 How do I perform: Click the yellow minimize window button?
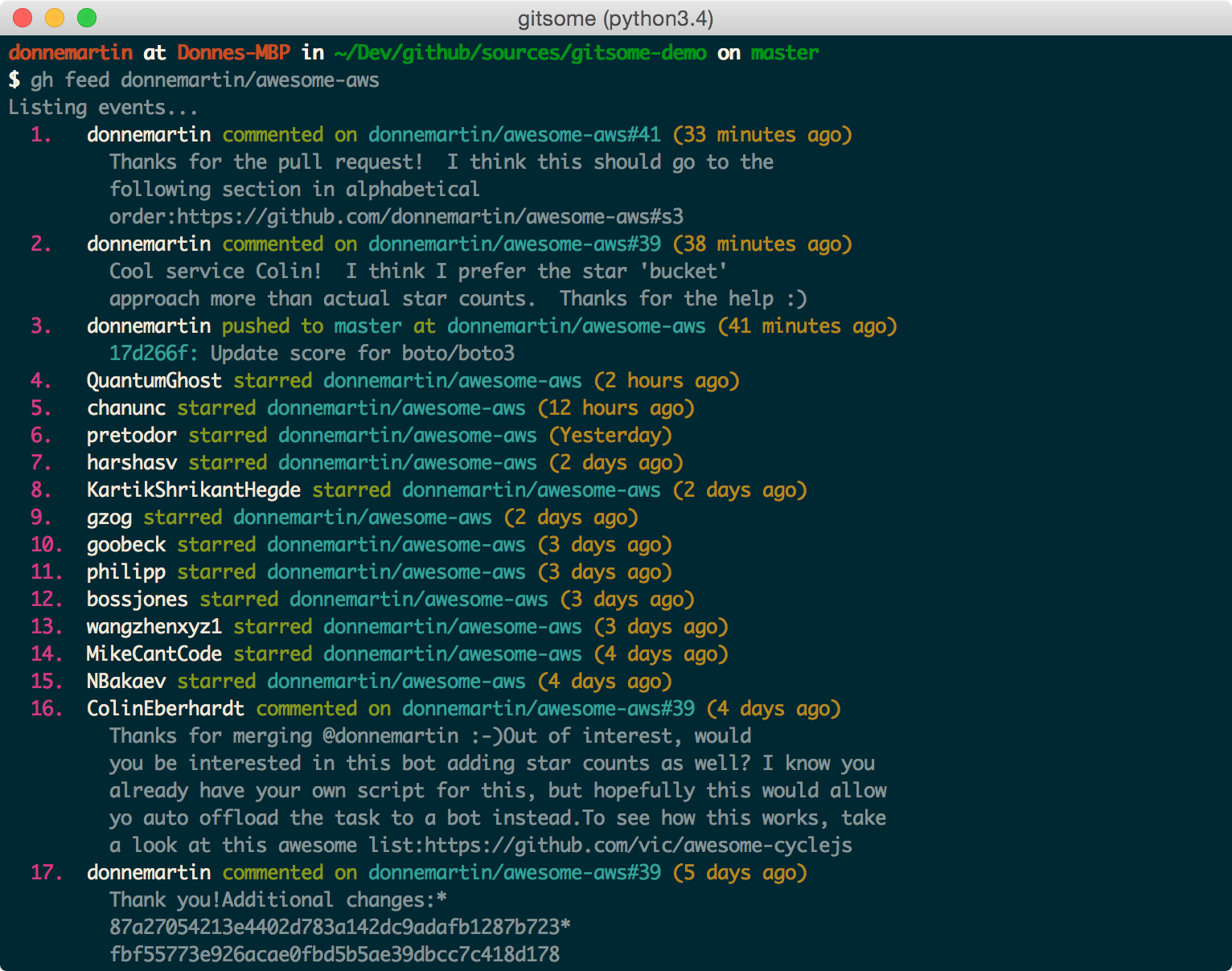point(55,18)
